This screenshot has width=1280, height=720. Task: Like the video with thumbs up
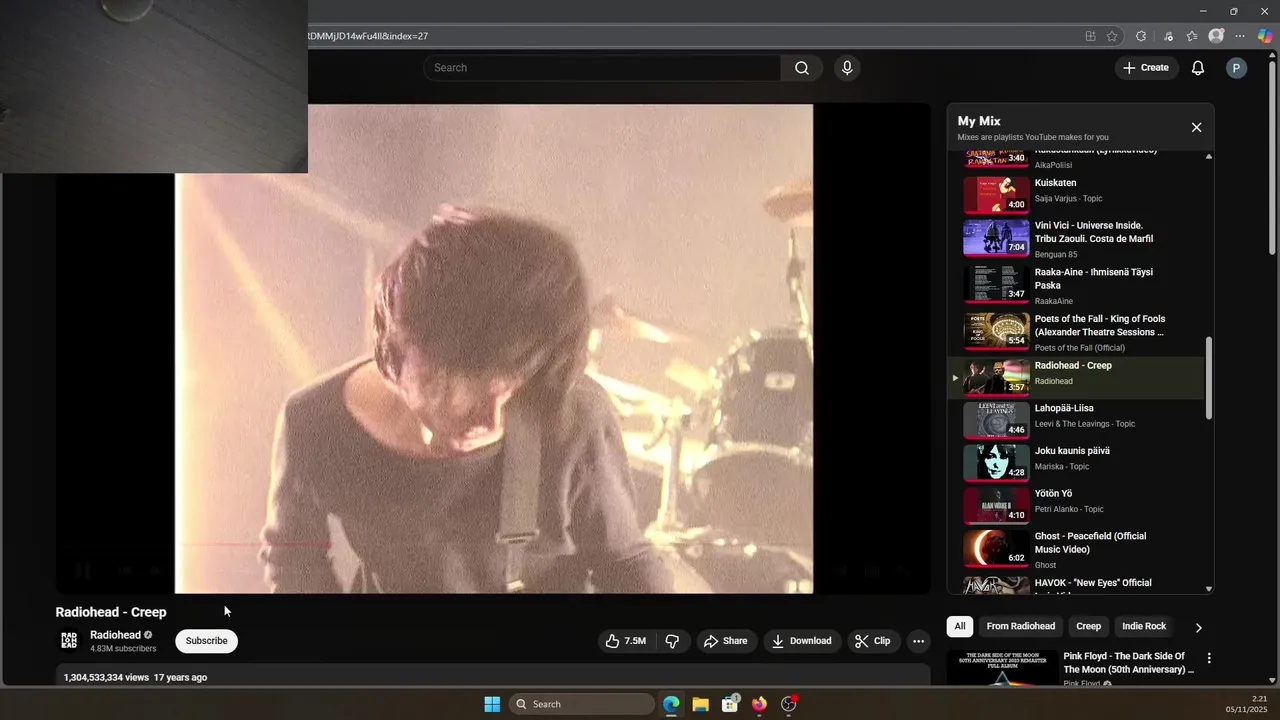(625, 641)
